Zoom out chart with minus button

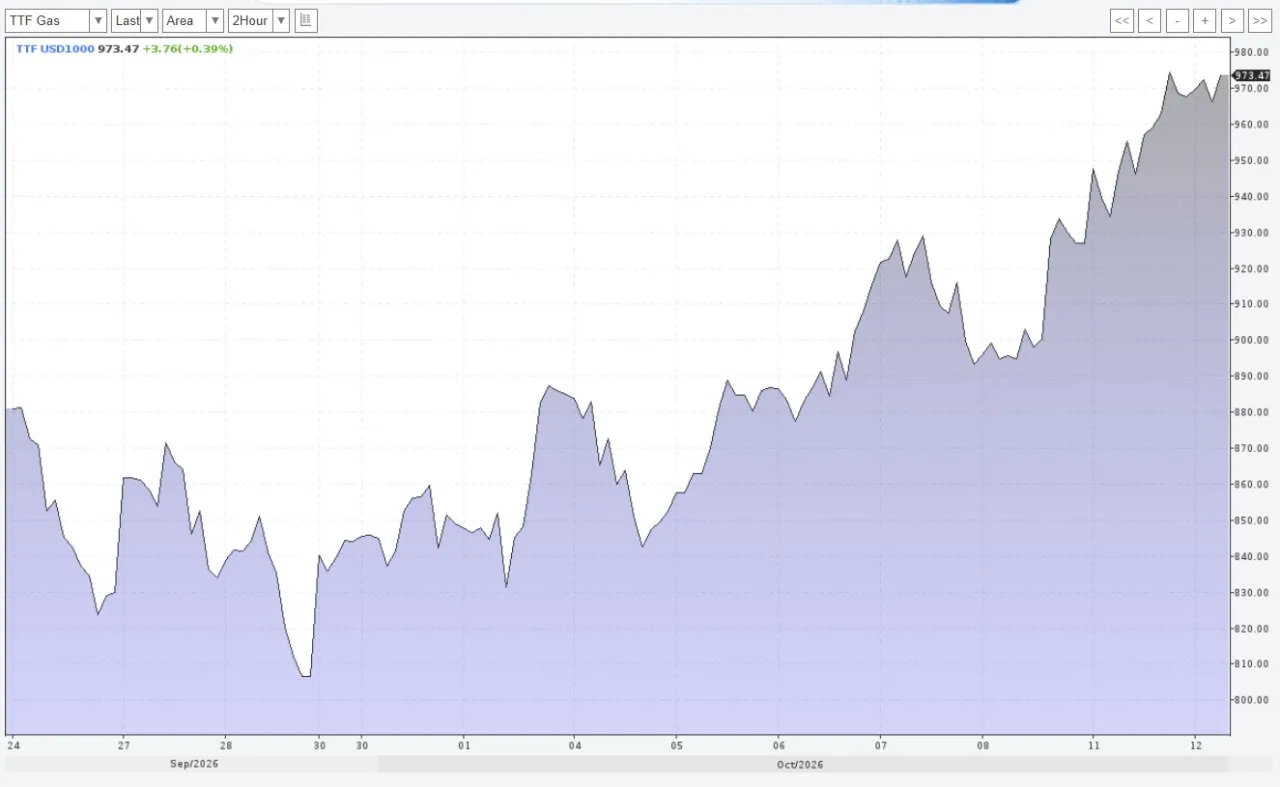point(1177,20)
